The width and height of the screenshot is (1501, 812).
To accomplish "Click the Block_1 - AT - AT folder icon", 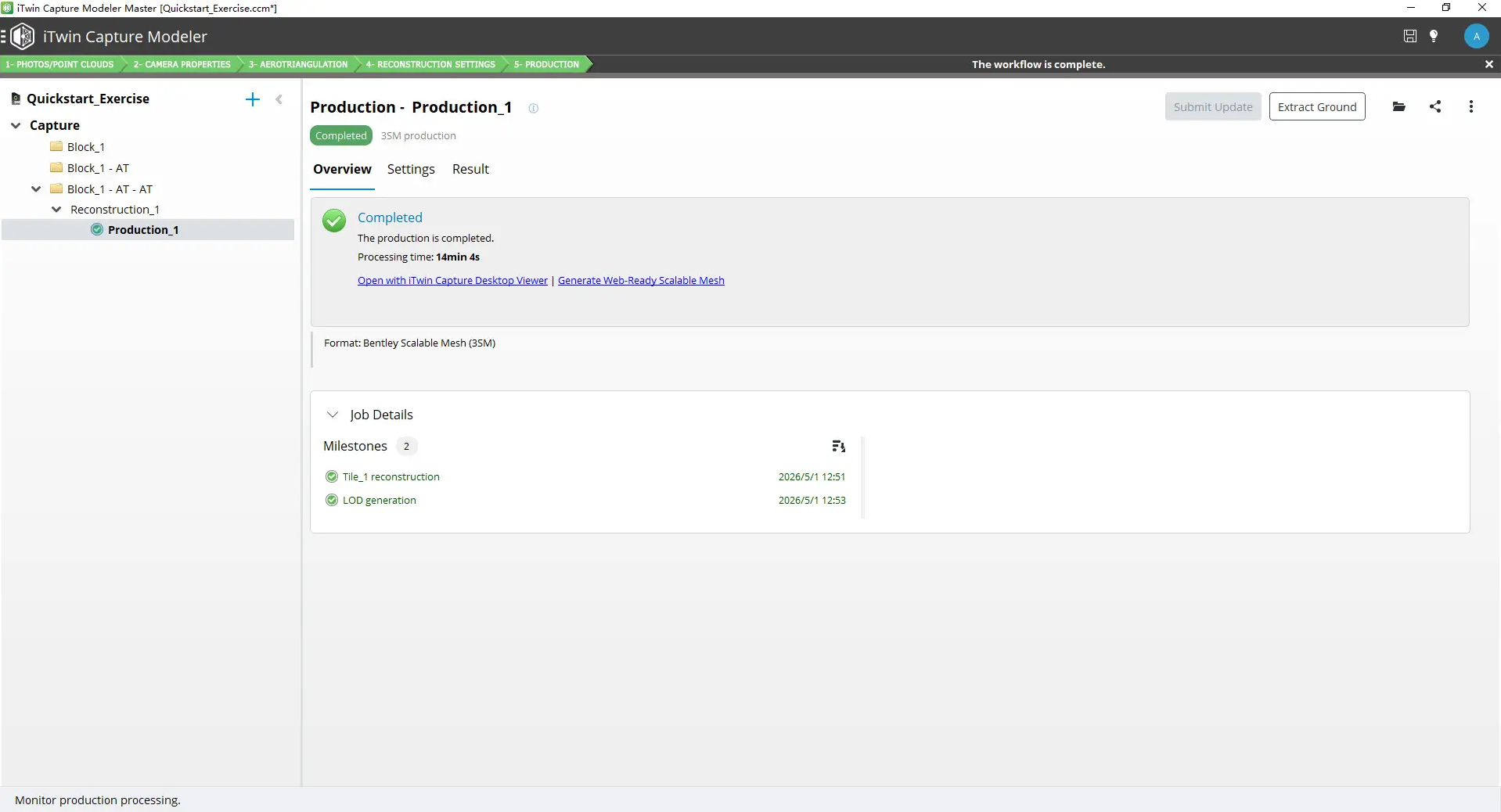I will tap(56, 189).
